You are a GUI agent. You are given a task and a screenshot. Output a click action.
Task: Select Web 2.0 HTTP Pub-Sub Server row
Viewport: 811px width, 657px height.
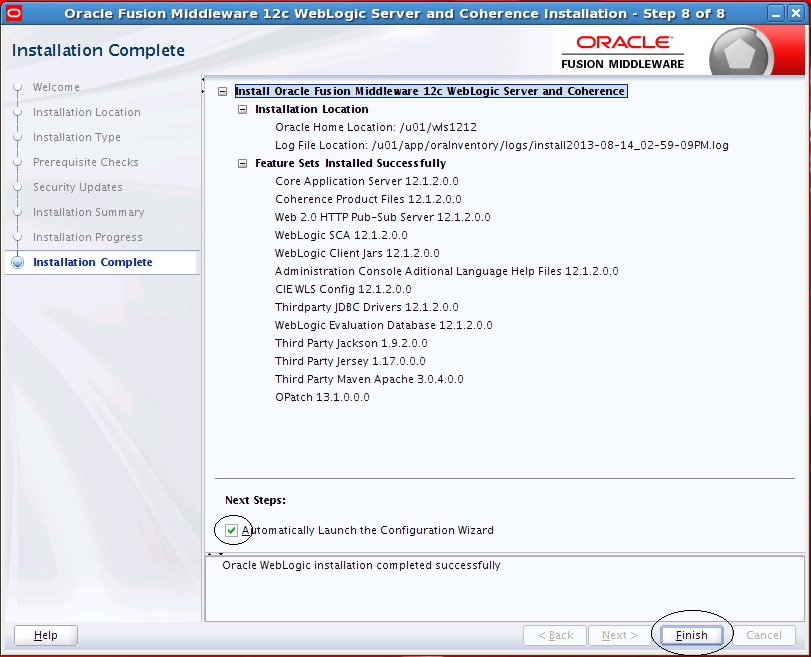pyautogui.click(x=383, y=217)
